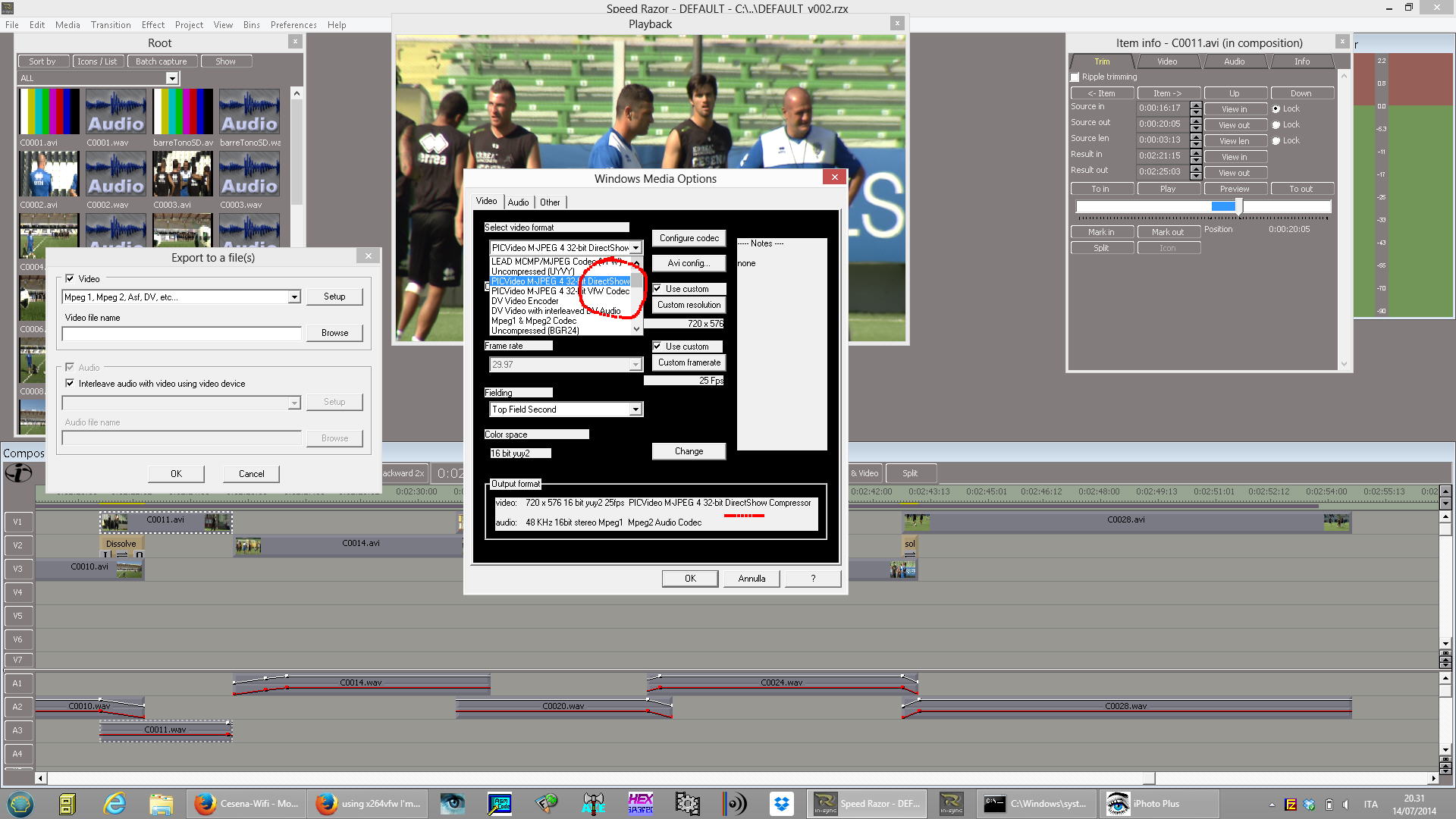
Task: Click the Hex editor taskbar icon
Action: (x=641, y=804)
